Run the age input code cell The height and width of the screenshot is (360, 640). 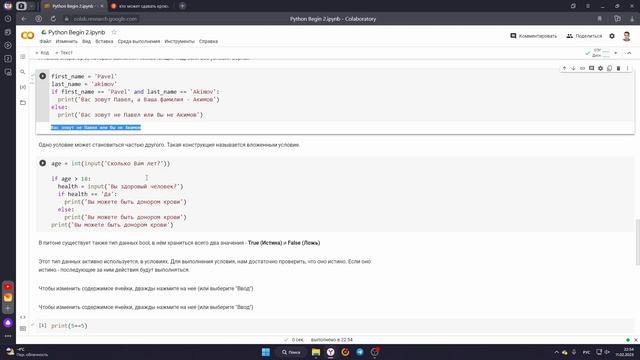(x=42, y=163)
